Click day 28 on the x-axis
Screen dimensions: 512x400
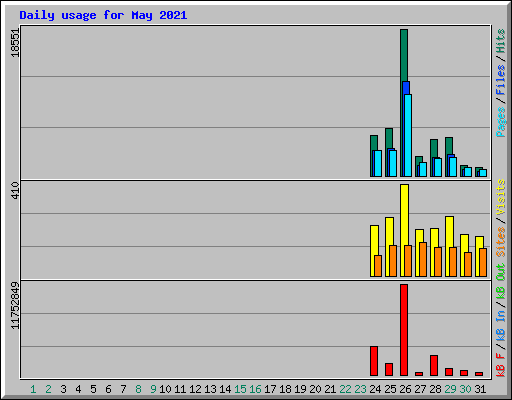(435, 389)
